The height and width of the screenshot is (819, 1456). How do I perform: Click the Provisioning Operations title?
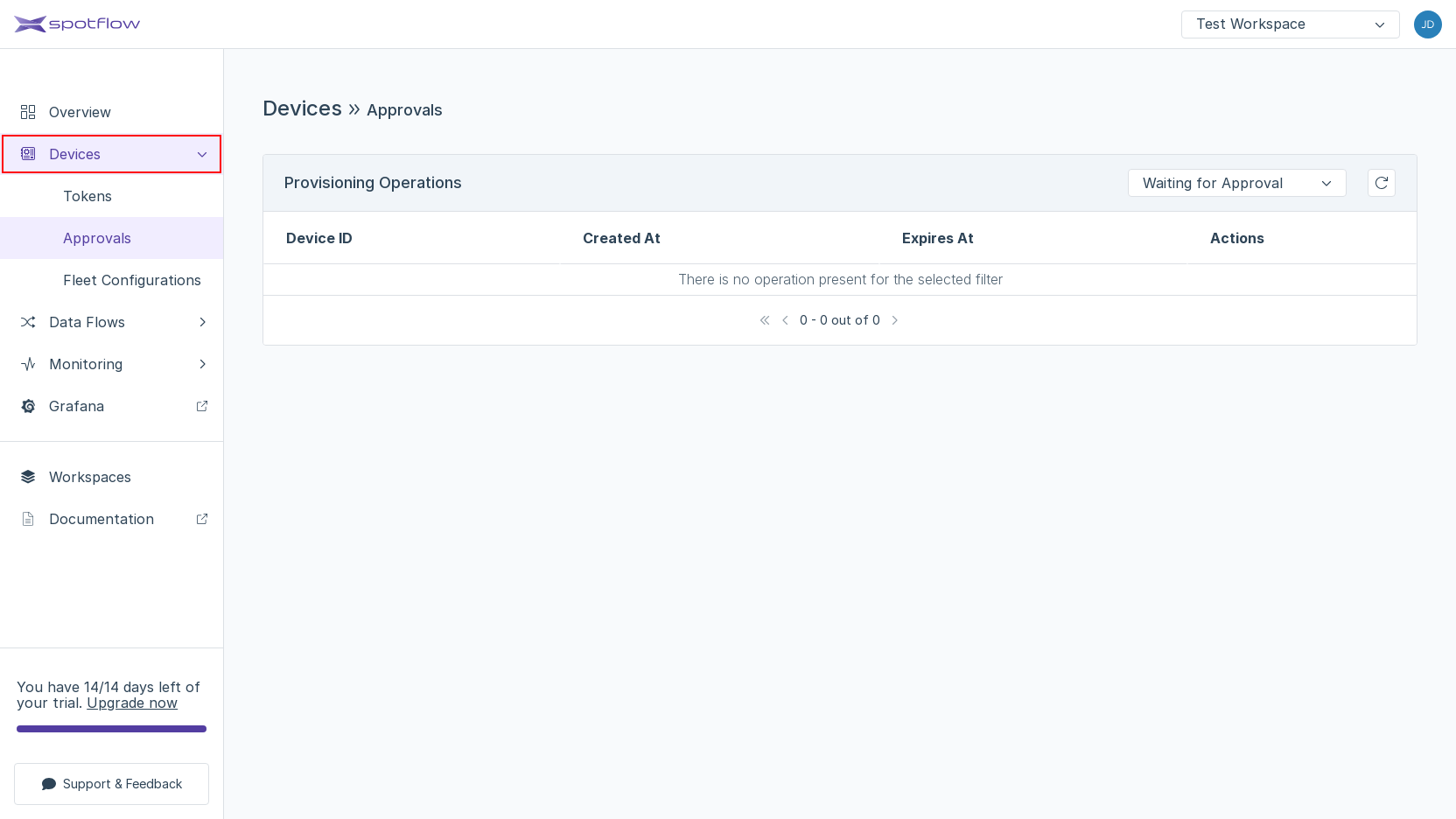point(373,183)
